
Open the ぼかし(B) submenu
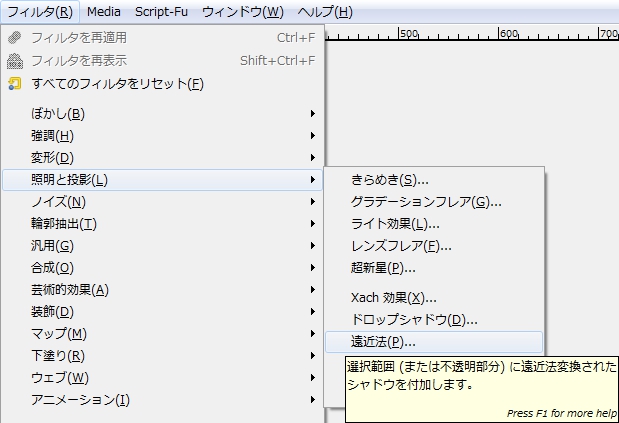coord(162,114)
